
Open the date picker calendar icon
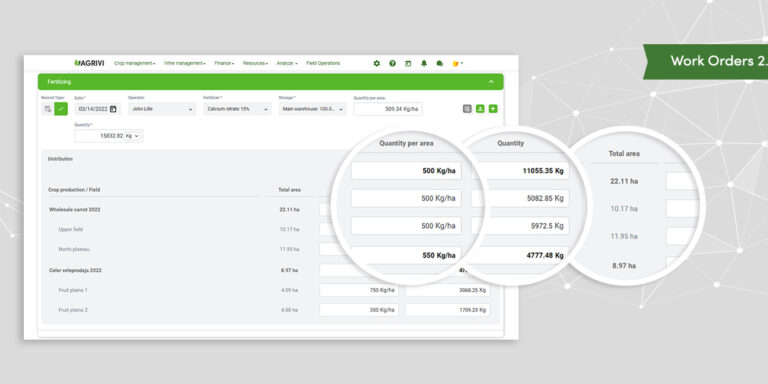tap(113, 109)
